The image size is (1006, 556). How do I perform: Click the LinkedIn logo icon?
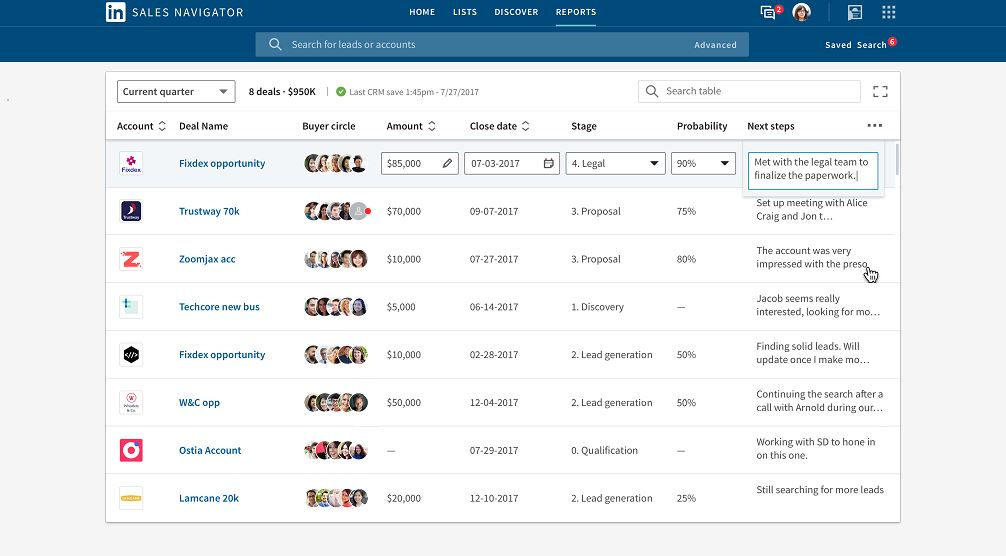pos(115,12)
